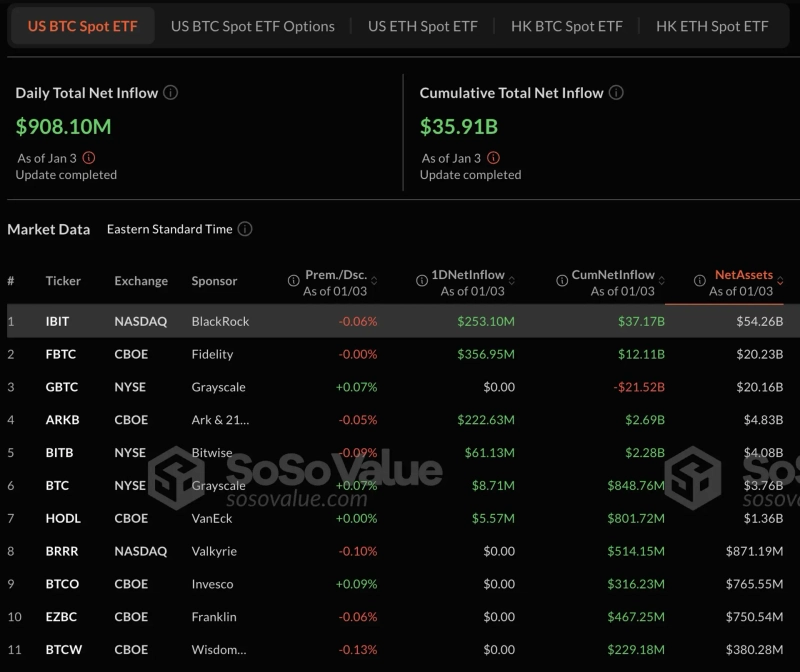Image resolution: width=800 pixels, height=672 pixels.
Task: Click info icon beside Daily Total Net Inflow
Action: tap(171, 93)
